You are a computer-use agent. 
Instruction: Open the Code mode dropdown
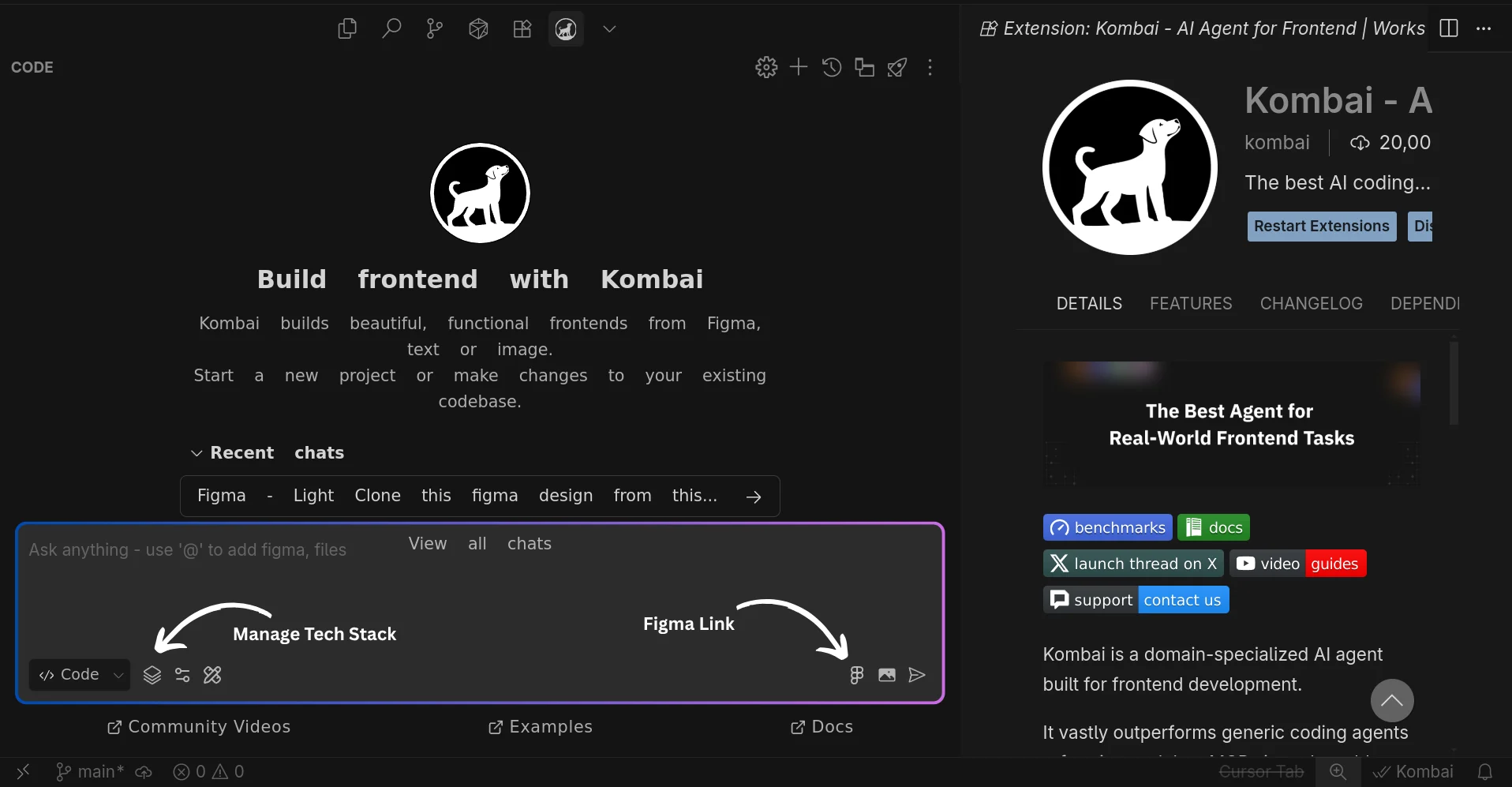pos(79,674)
